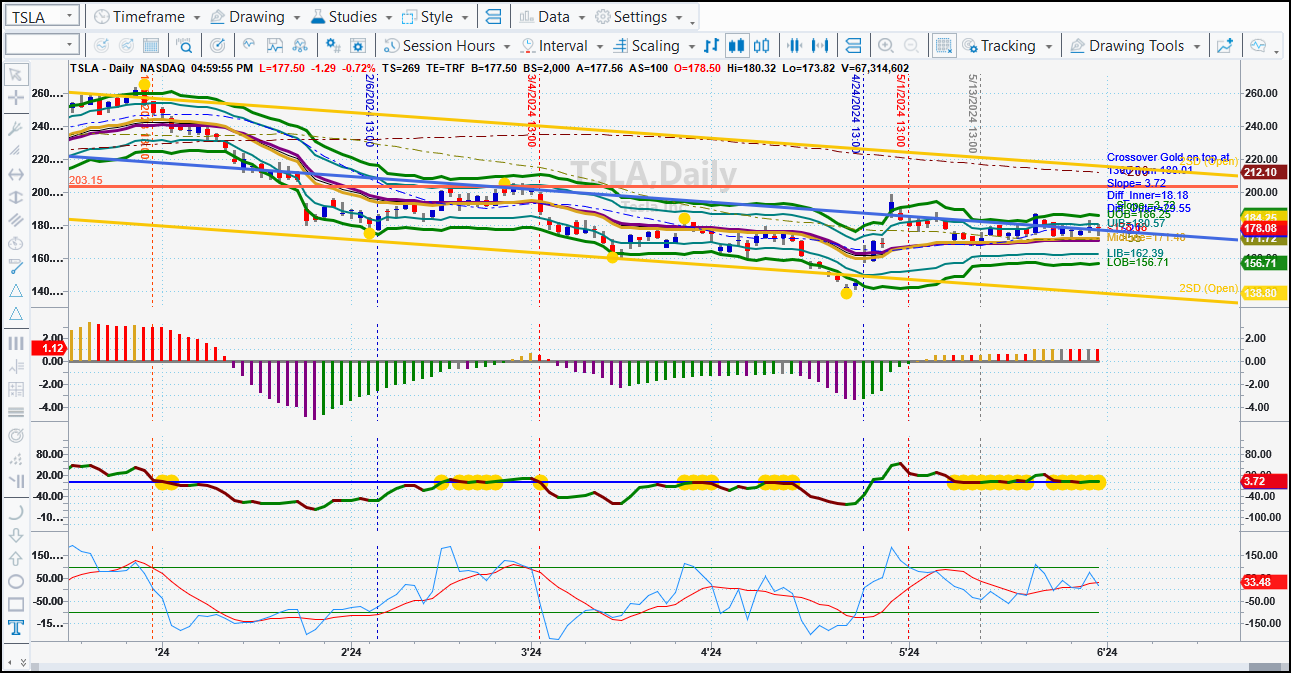
Task: Select the arc drawing tool
Action: (x=15, y=511)
